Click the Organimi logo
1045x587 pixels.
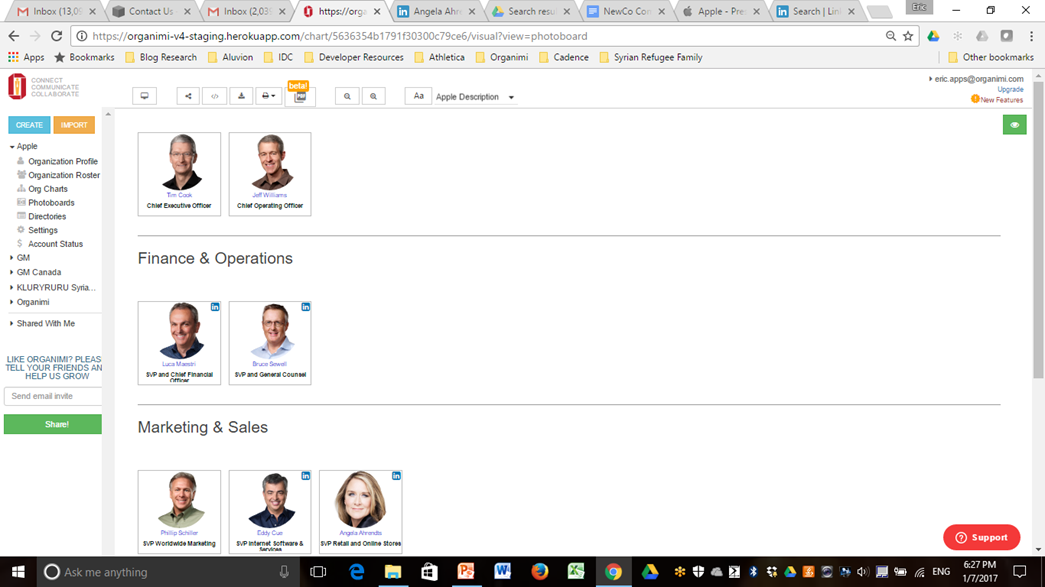pos(17,87)
